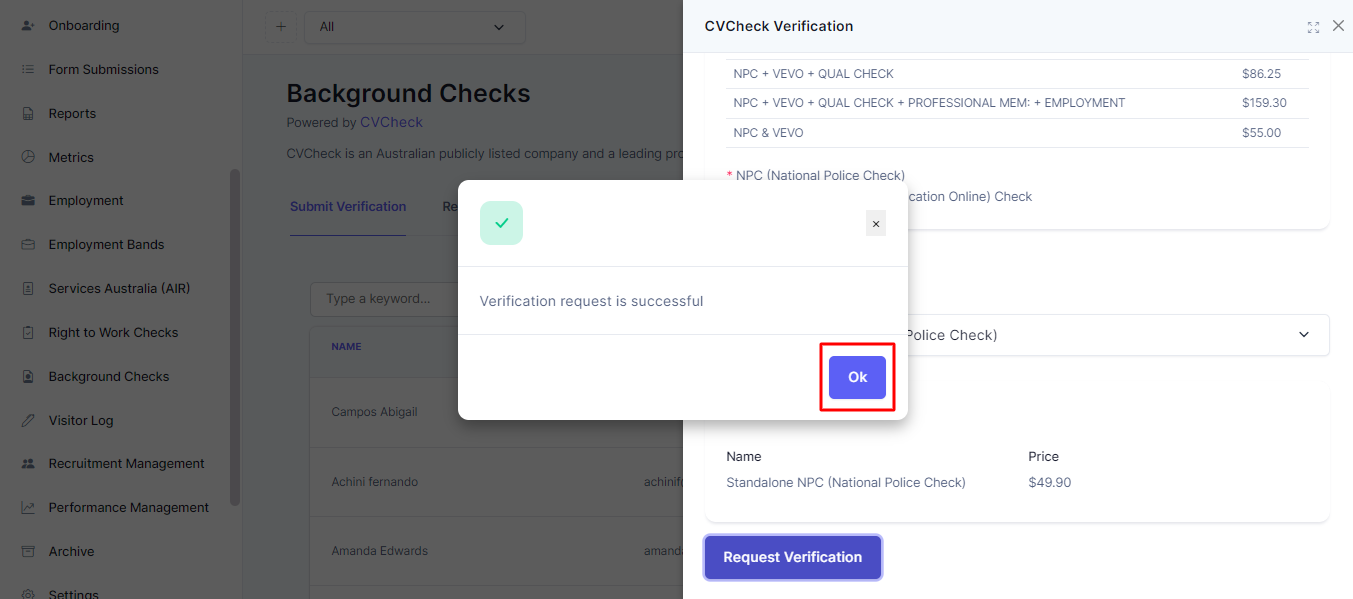The height and width of the screenshot is (599, 1353).
Task: Open Employment Bands in the sidebar
Action: pos(106,245)
